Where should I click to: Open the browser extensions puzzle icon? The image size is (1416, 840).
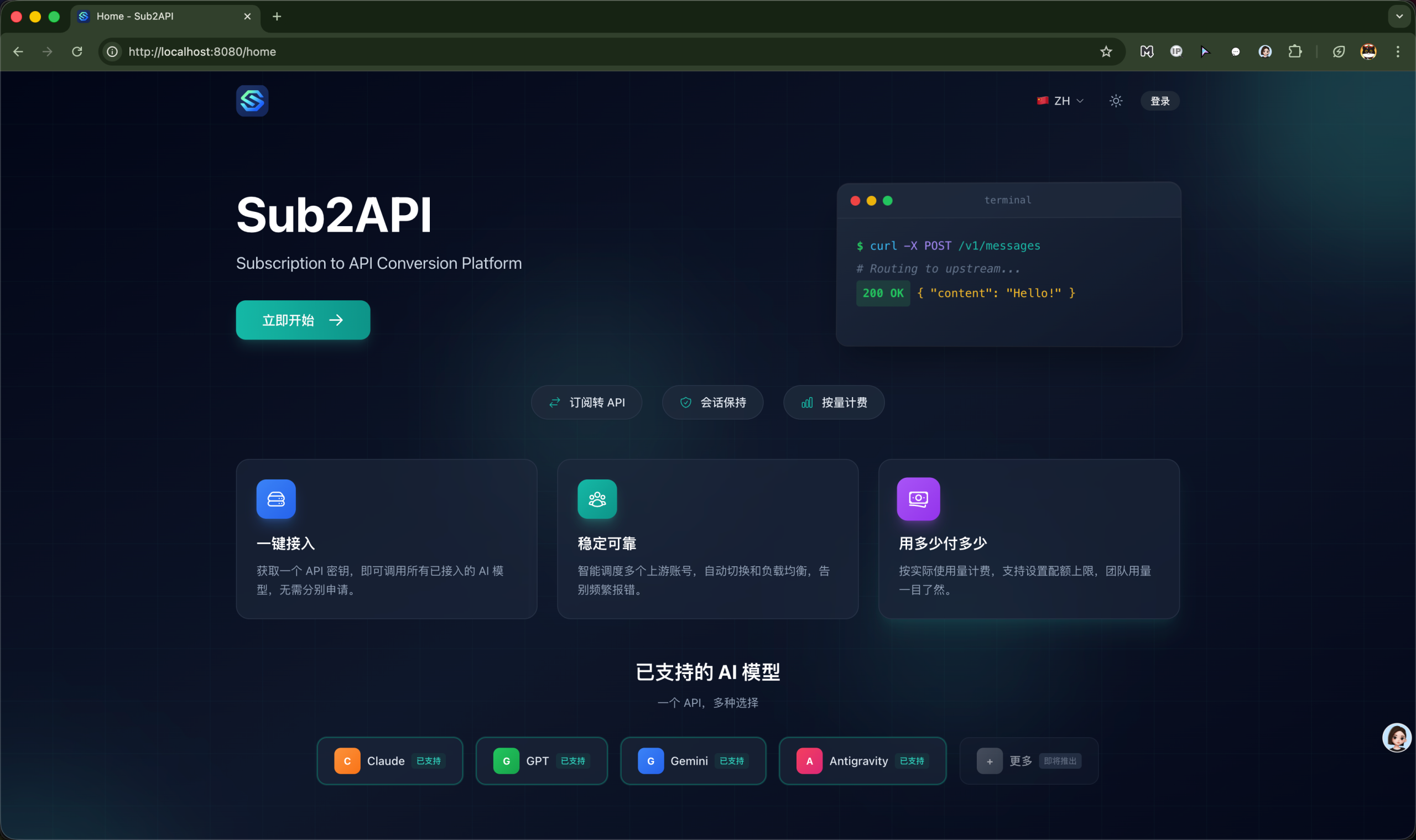[x=1295, y=51]
